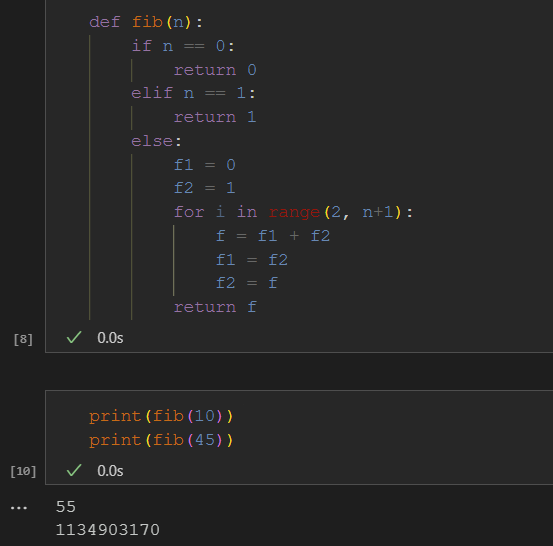553x546 pixels.
Task: Click 0.0s execution time of cell 10
Action: pyautogui.click(x=110, y=471)
